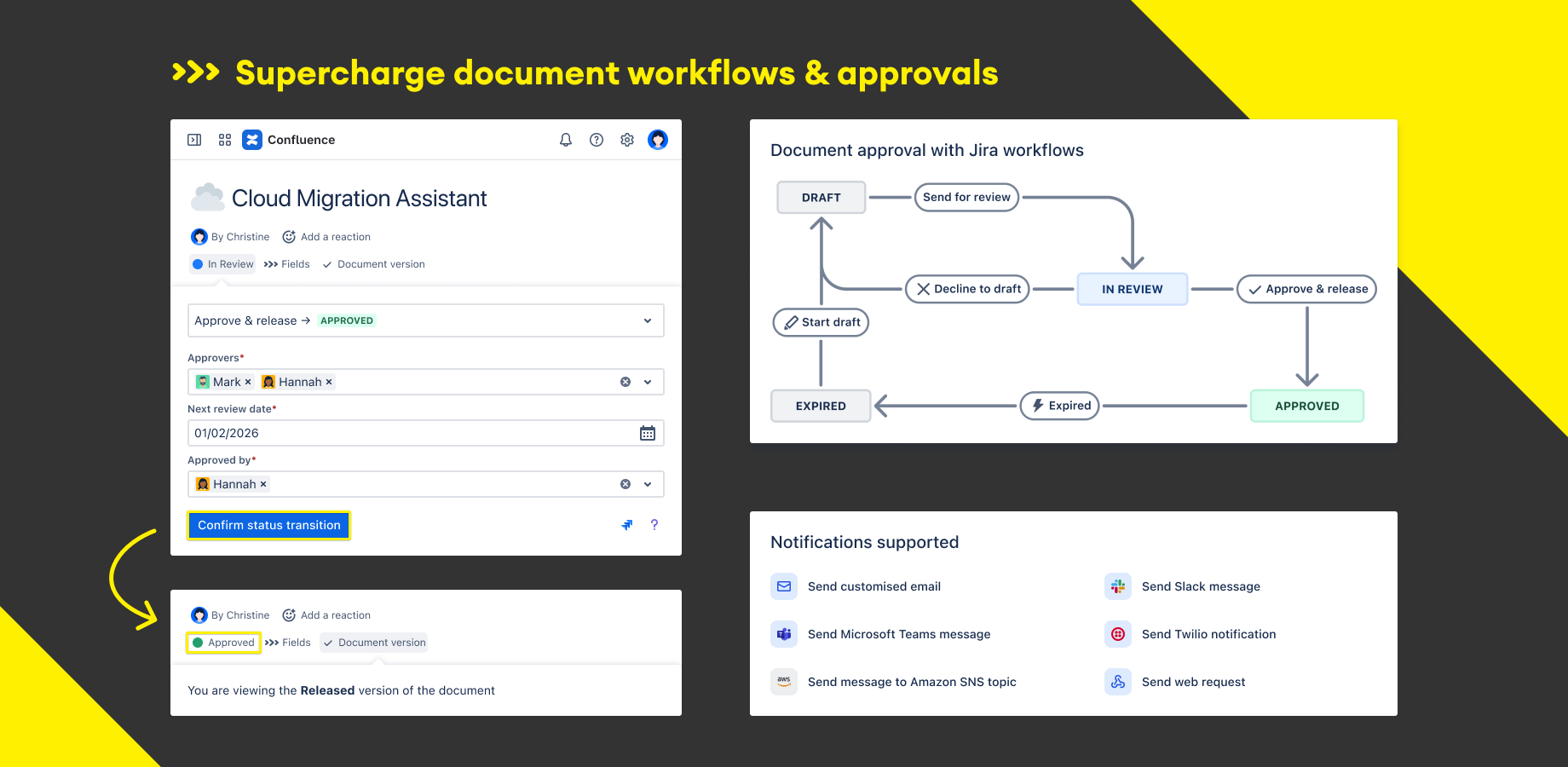Click the In Review status in top panel
The height and width of the screenshot is (767, 1568).
click(223, 264)
